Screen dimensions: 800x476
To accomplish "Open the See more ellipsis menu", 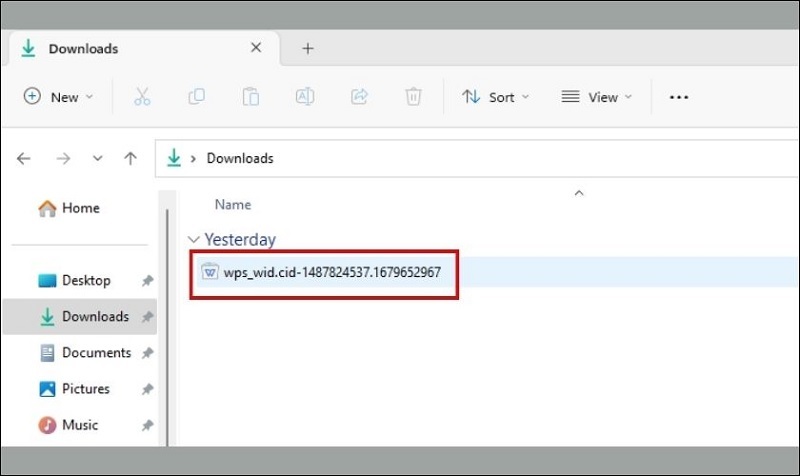I will 679,97.
